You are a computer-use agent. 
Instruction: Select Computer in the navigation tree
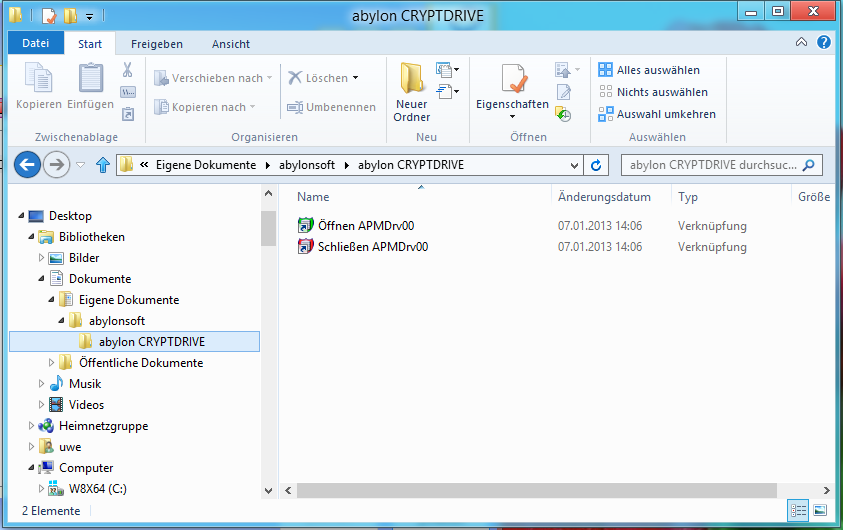point(86,468)
